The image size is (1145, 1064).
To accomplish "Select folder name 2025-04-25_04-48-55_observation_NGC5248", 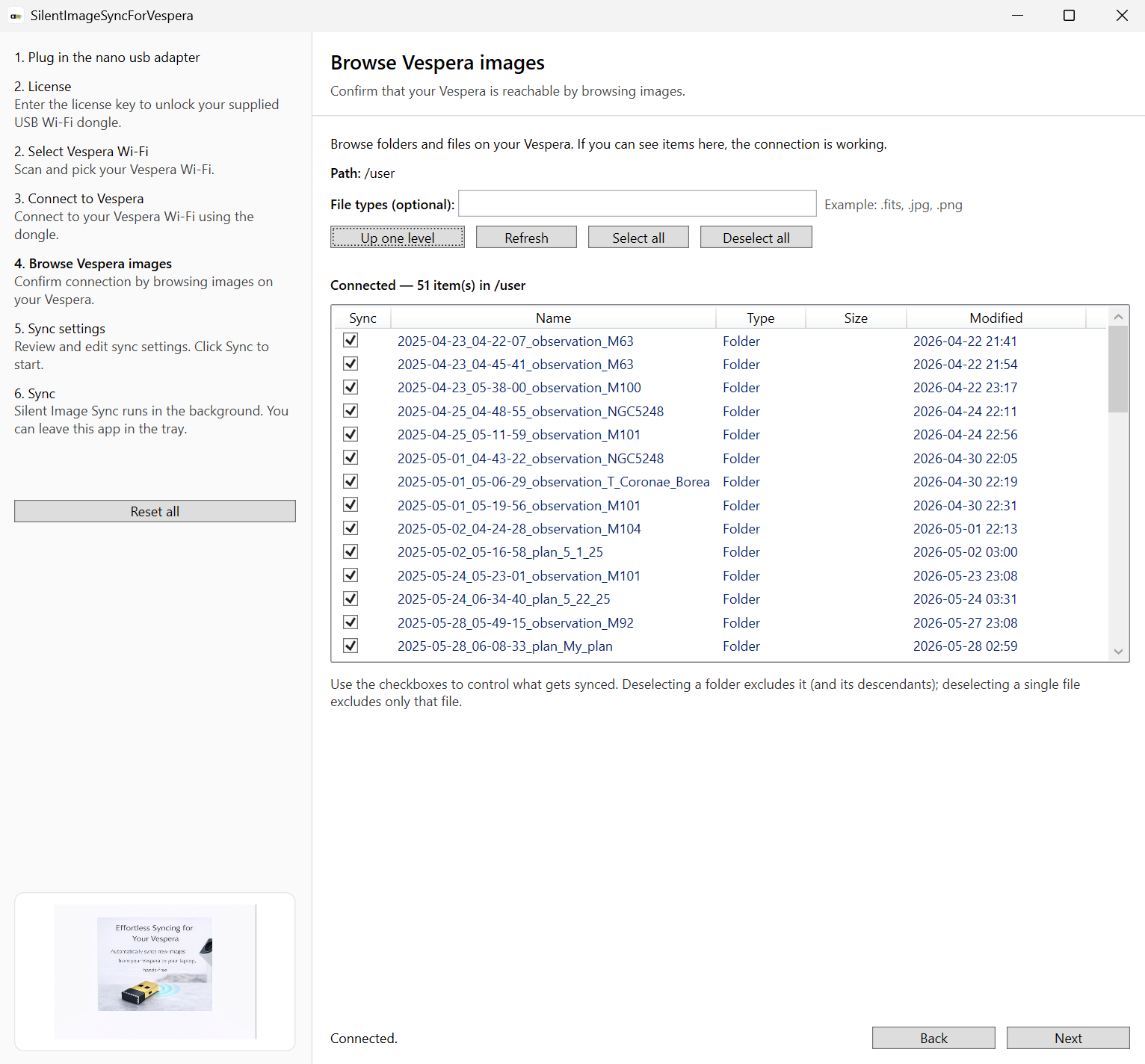I will coord(531,412).
